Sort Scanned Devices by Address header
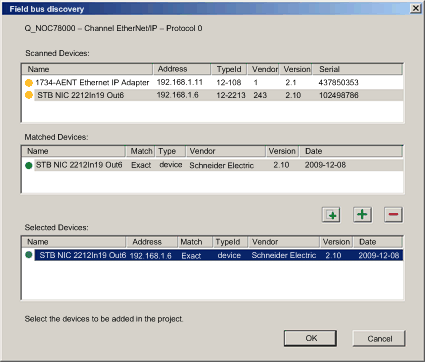The height and width of the screenshot is (363, 426). tap(182, 69)
